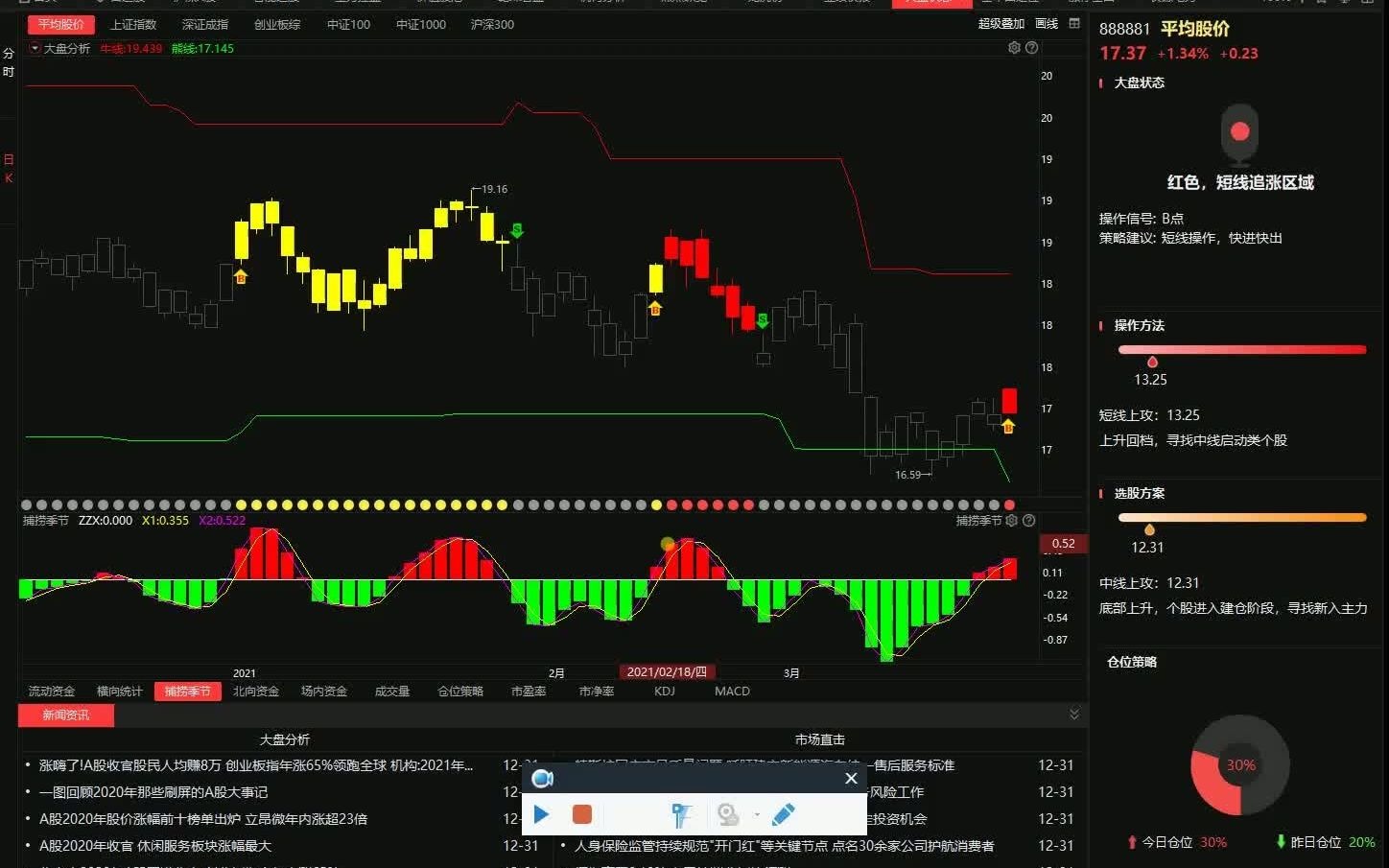Click the 30% position pie chart
The height and width of the screenshot is (868, 1389).
1240,764
